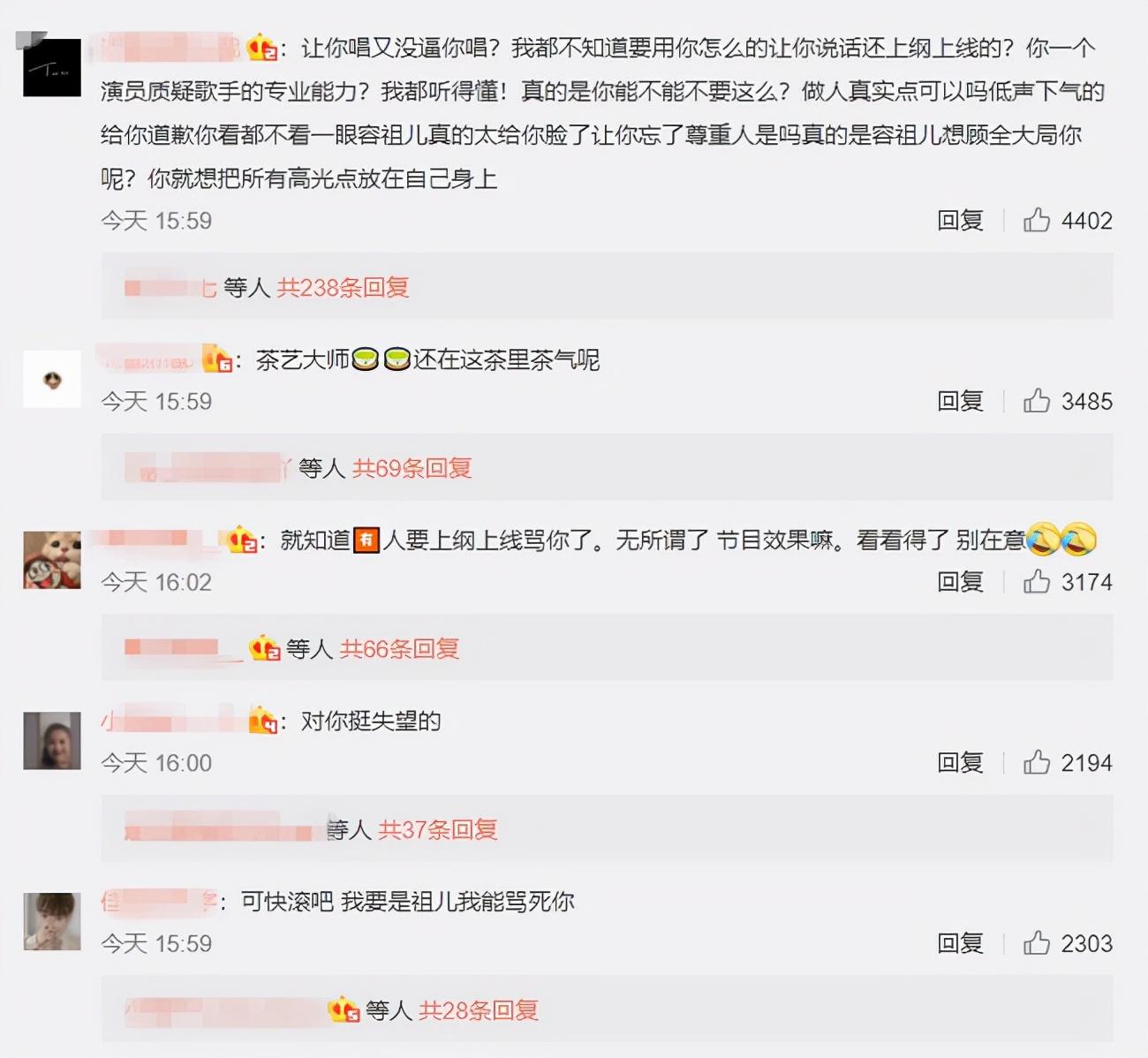View the 共28条回复 replies
Viewport: 1148px width, 1058px height.
pos(479,1010)
